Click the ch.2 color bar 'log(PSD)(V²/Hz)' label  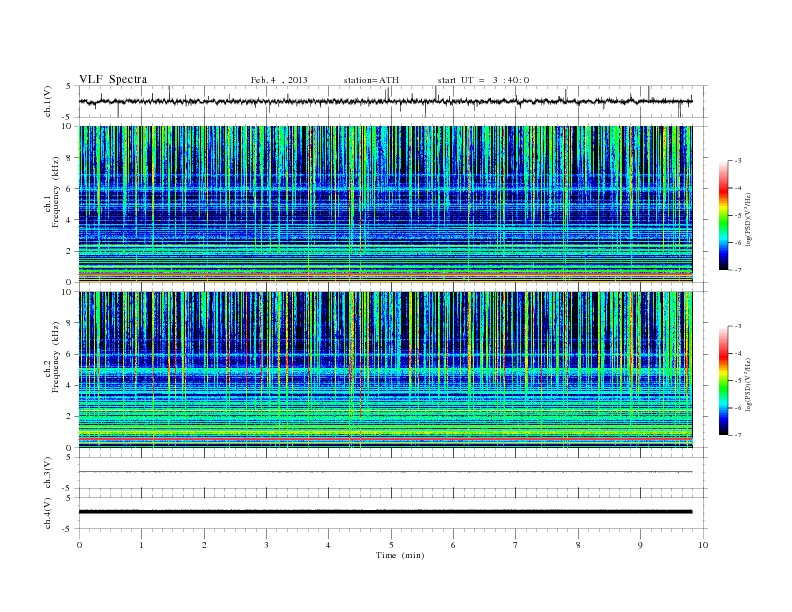(749, 385)
